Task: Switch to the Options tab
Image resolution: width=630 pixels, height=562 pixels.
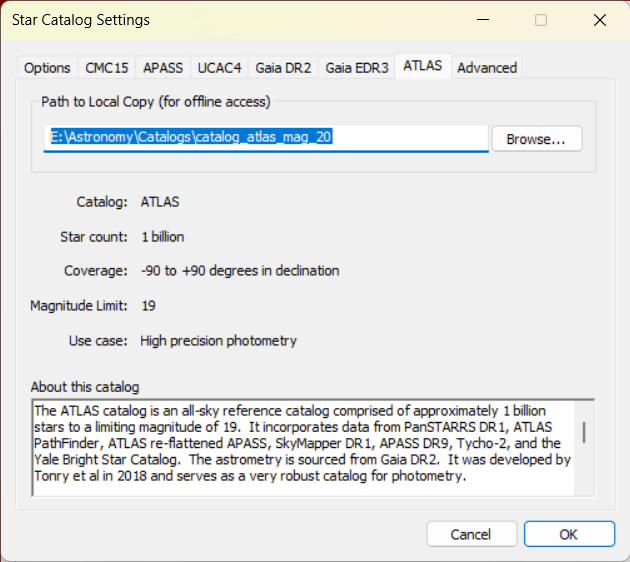Action: click(x=47, y=67)
